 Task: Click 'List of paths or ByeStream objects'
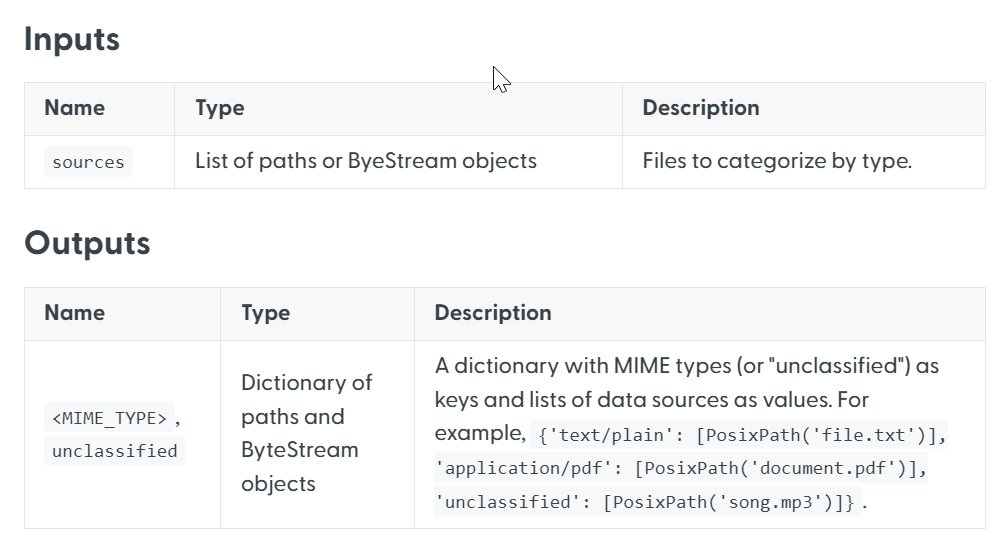tap(365, 161)
